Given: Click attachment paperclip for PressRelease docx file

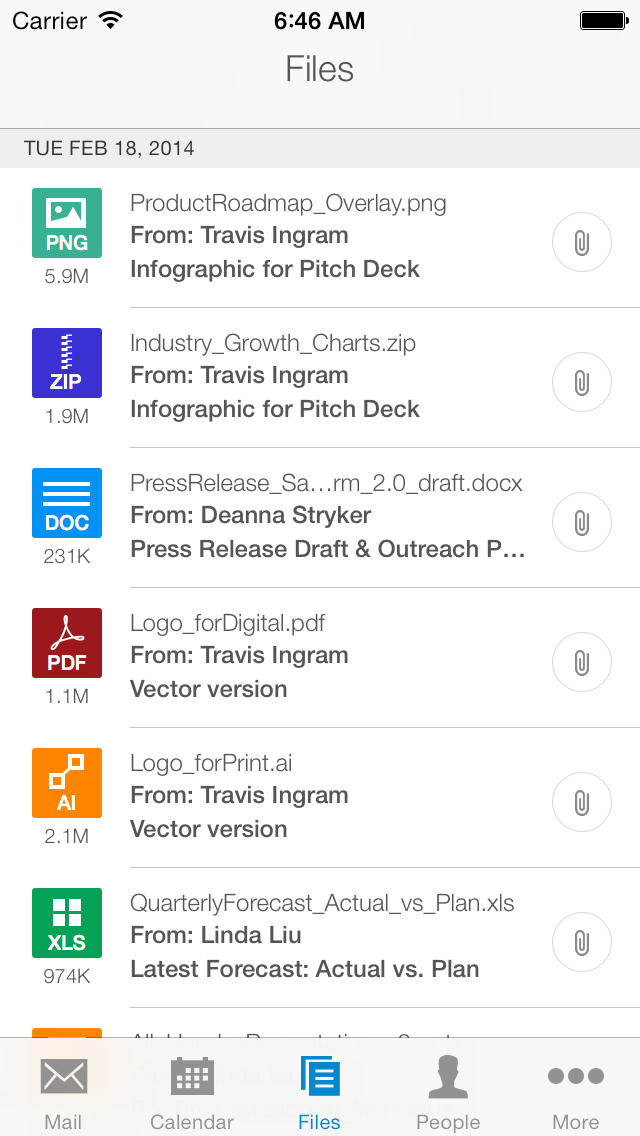Looking at the screenshot, I should [x=581, y=522].
